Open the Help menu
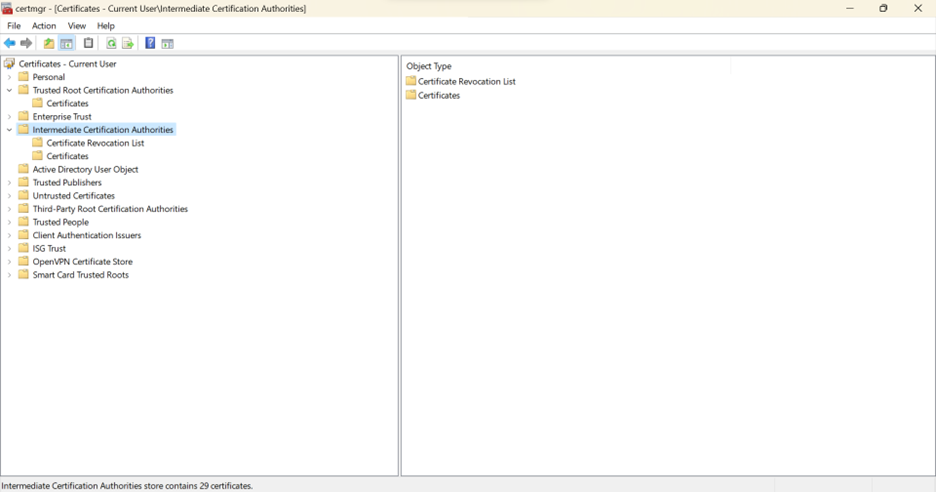The width and height of the screenshot is (936, 492). click(106, 26)
